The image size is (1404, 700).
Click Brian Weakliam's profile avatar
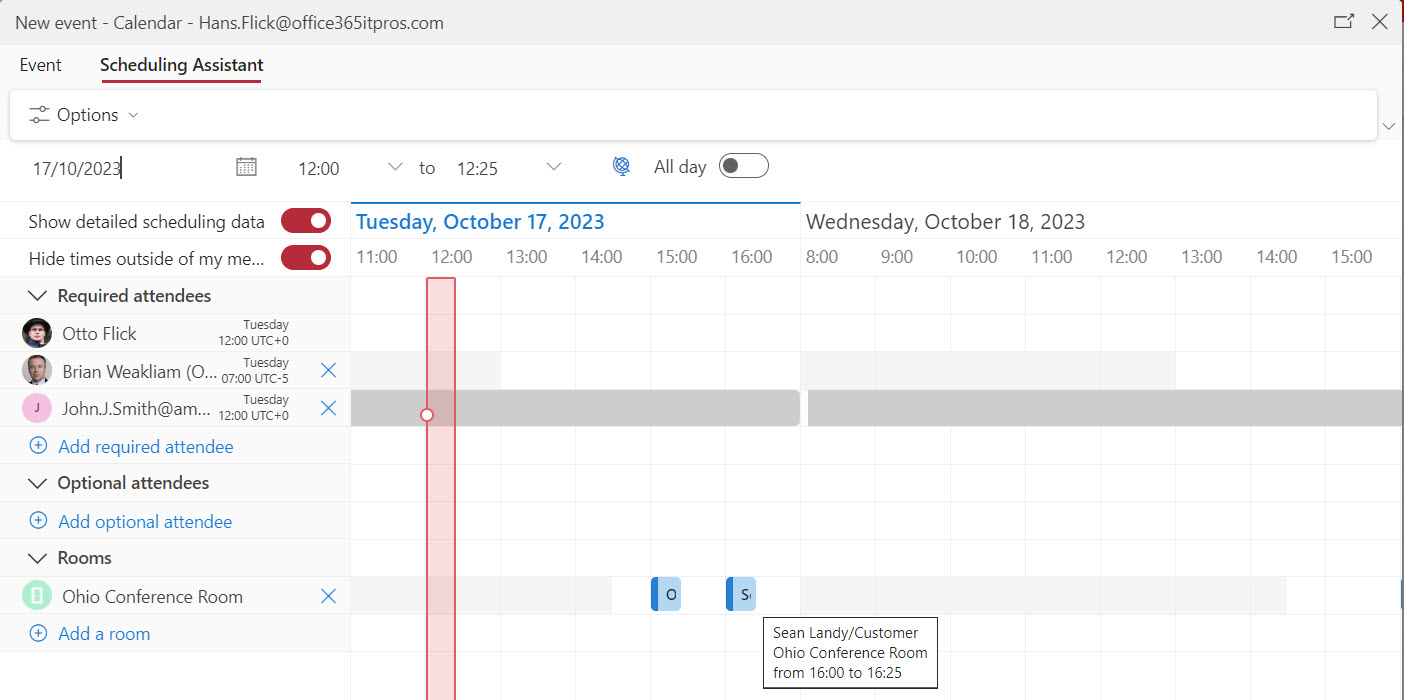(37, 369)
